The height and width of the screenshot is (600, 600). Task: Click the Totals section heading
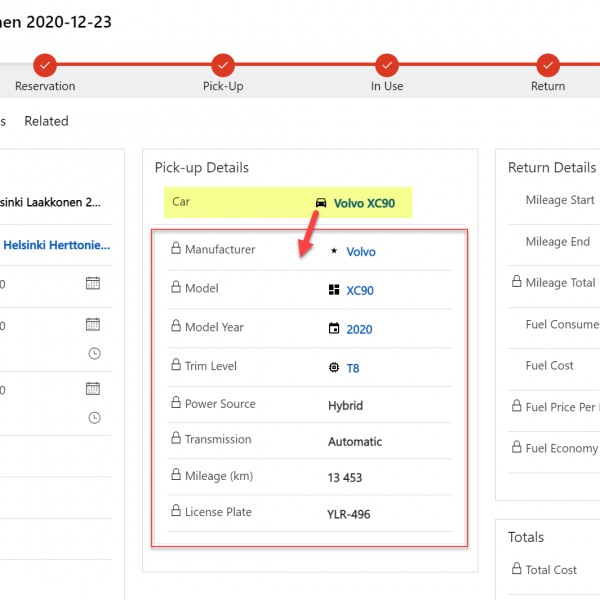click(526, 537)
